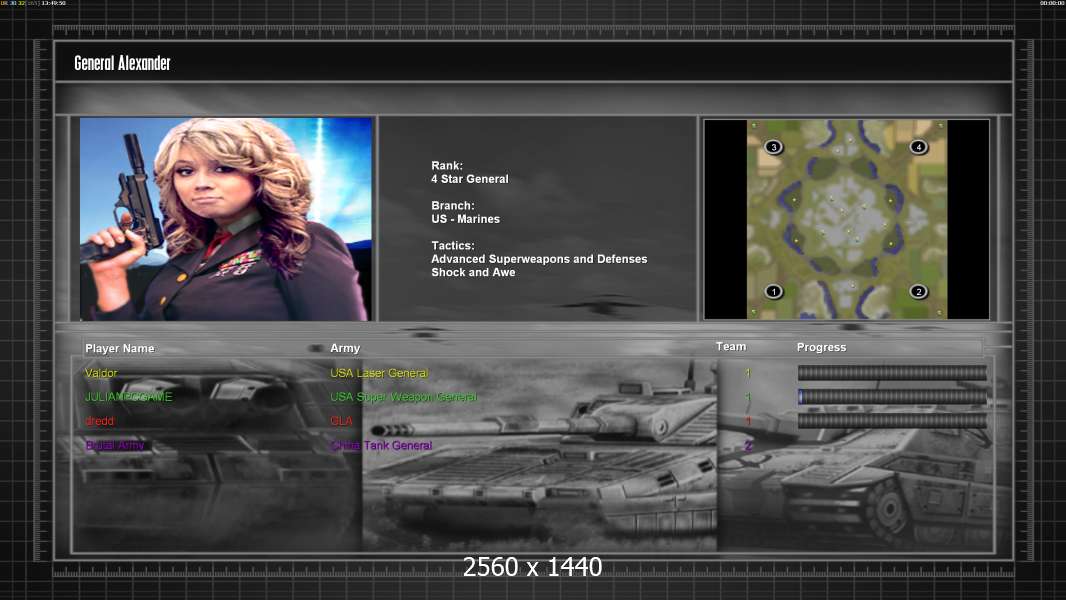
Task: Click the "Army" column header
Action: click(345, 348)
